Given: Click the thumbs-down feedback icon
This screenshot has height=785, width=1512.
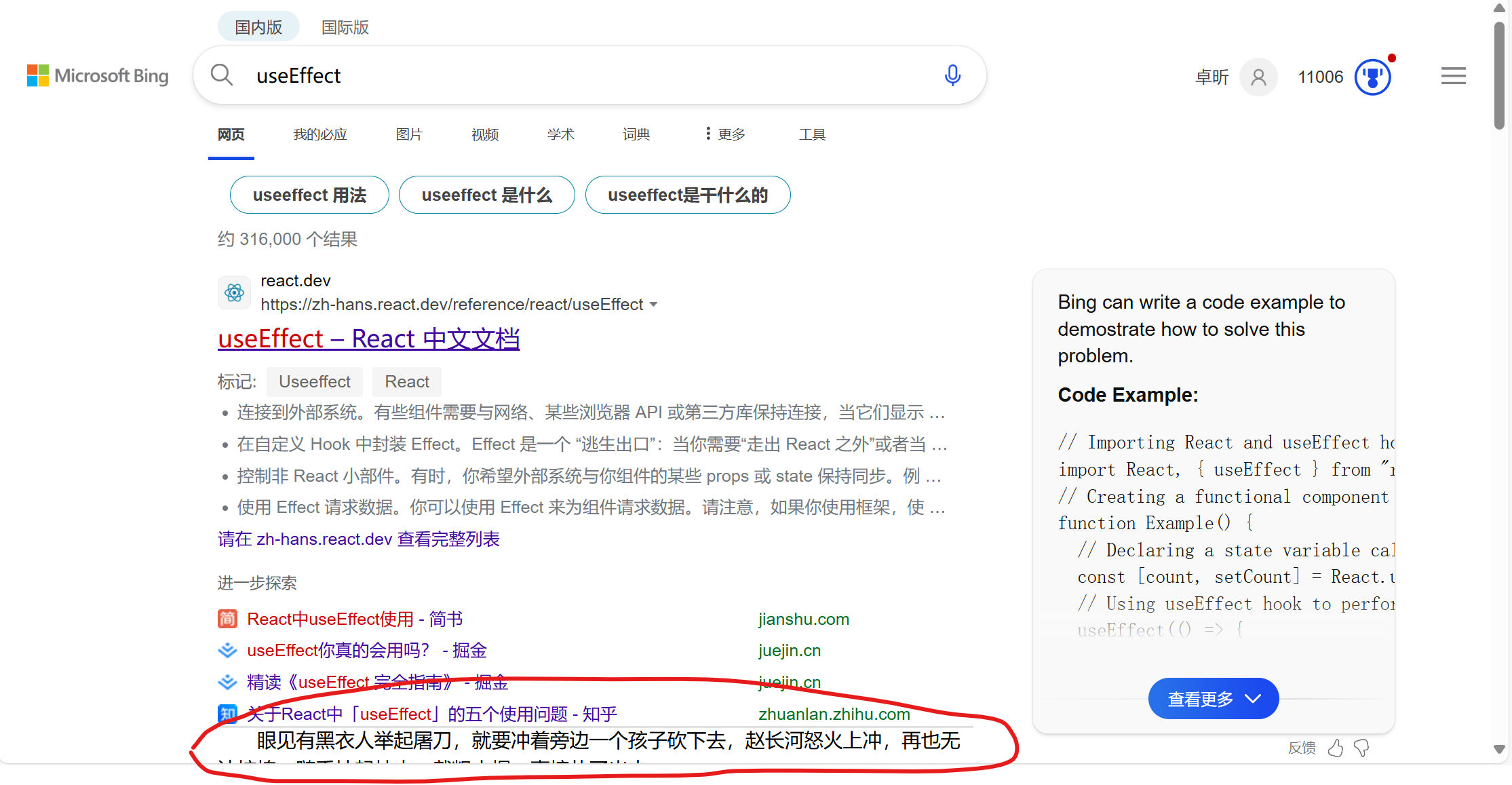Looking at the screenshot, I should (1361, 748).
